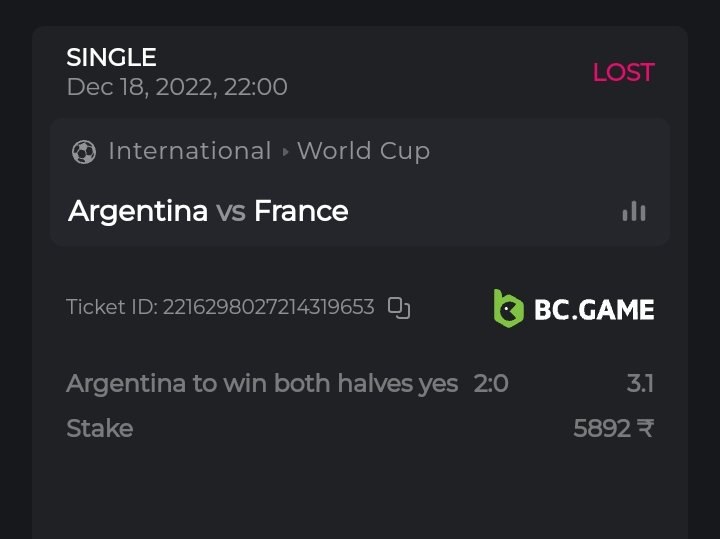Click the LOST status label
Viewport: 720px width, 539px height.
click(623, 72)
